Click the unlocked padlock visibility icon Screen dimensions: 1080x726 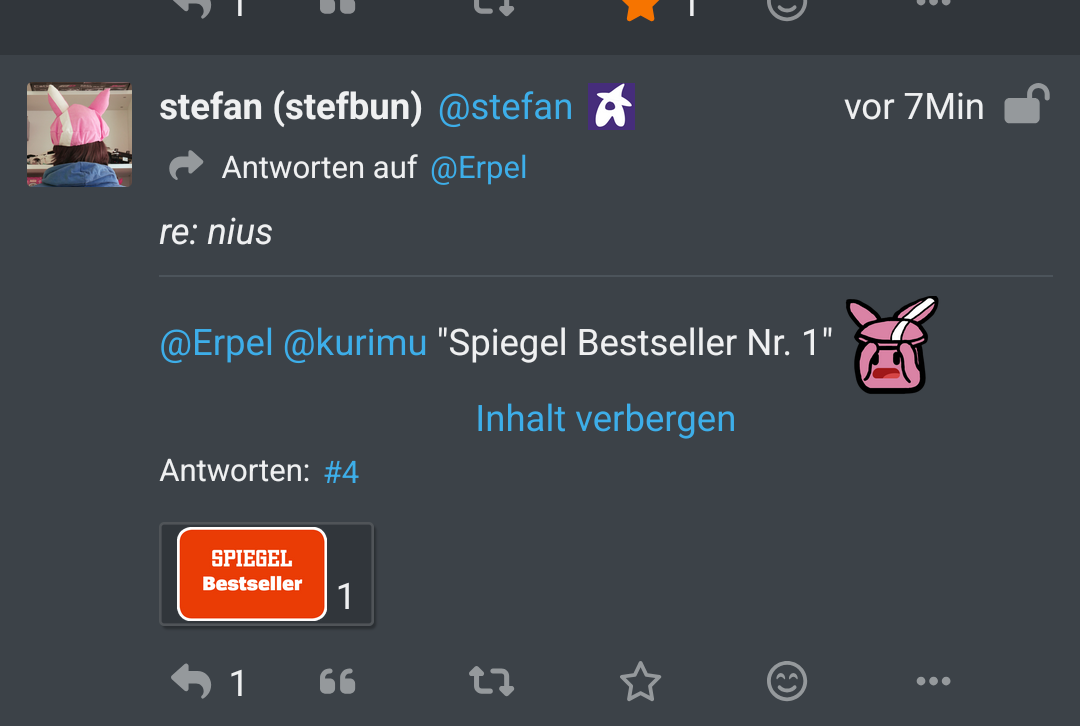[x=1026, y=105]
